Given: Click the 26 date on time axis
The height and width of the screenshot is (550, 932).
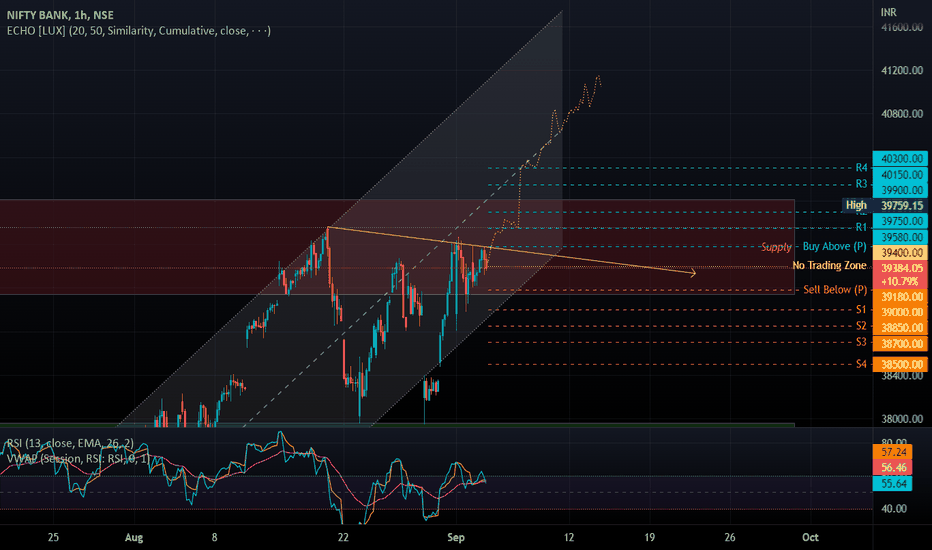Looking at the screenshot, I should pos(730,538).
